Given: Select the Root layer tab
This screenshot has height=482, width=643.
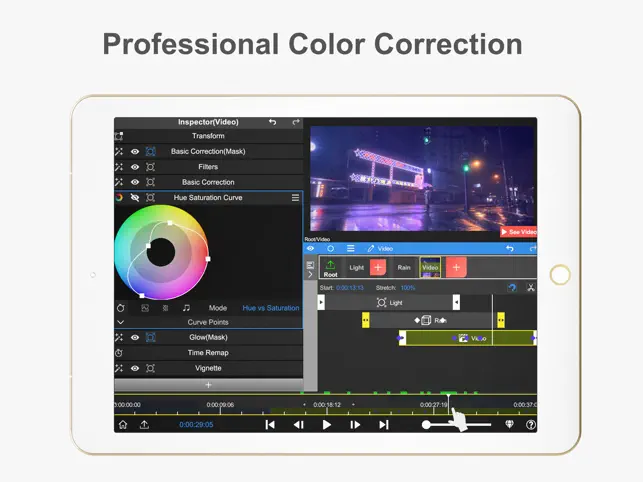Looking at the screenshot, I should point(331,267).
